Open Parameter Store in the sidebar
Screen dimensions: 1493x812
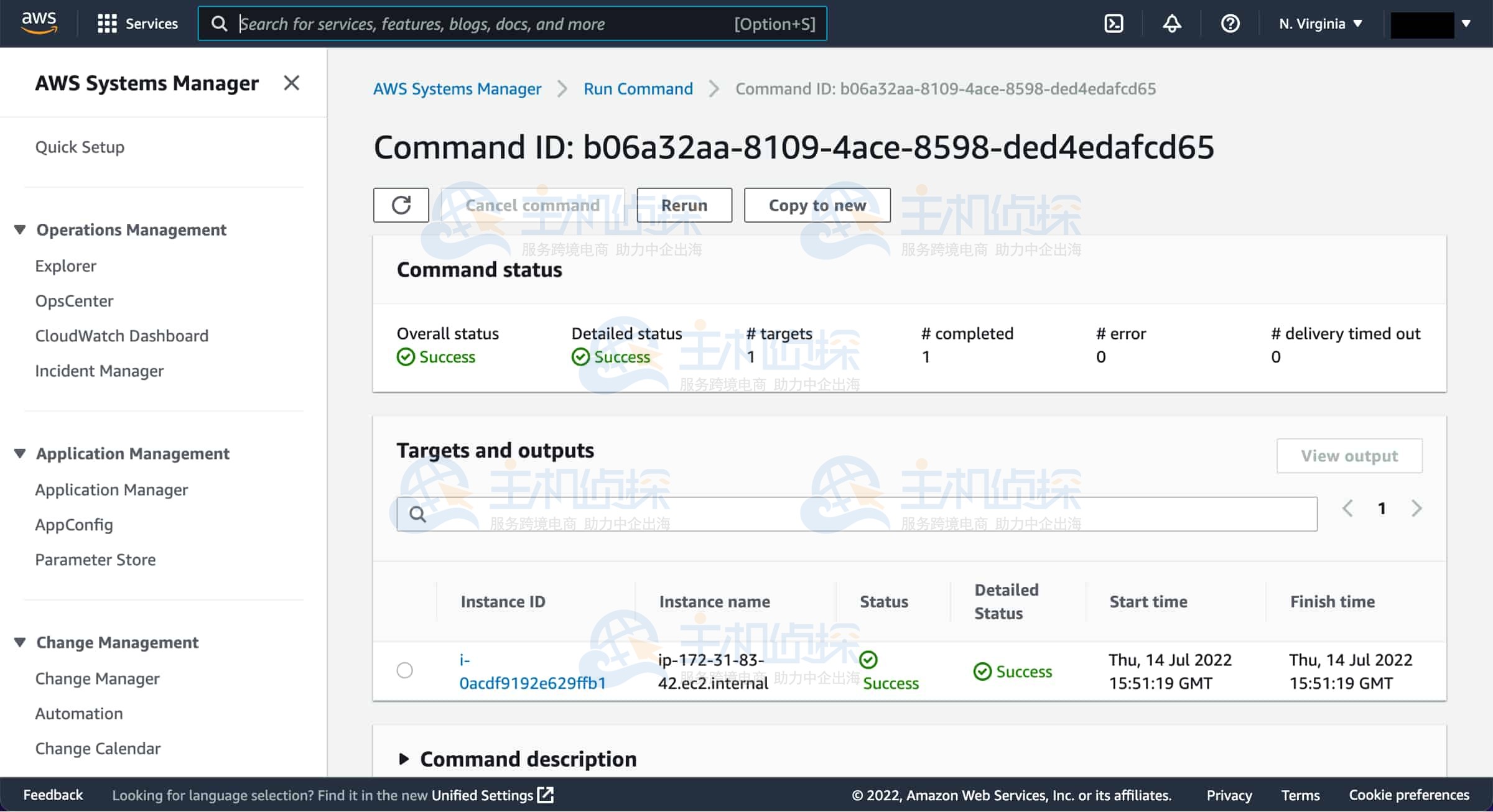(95, 560)
